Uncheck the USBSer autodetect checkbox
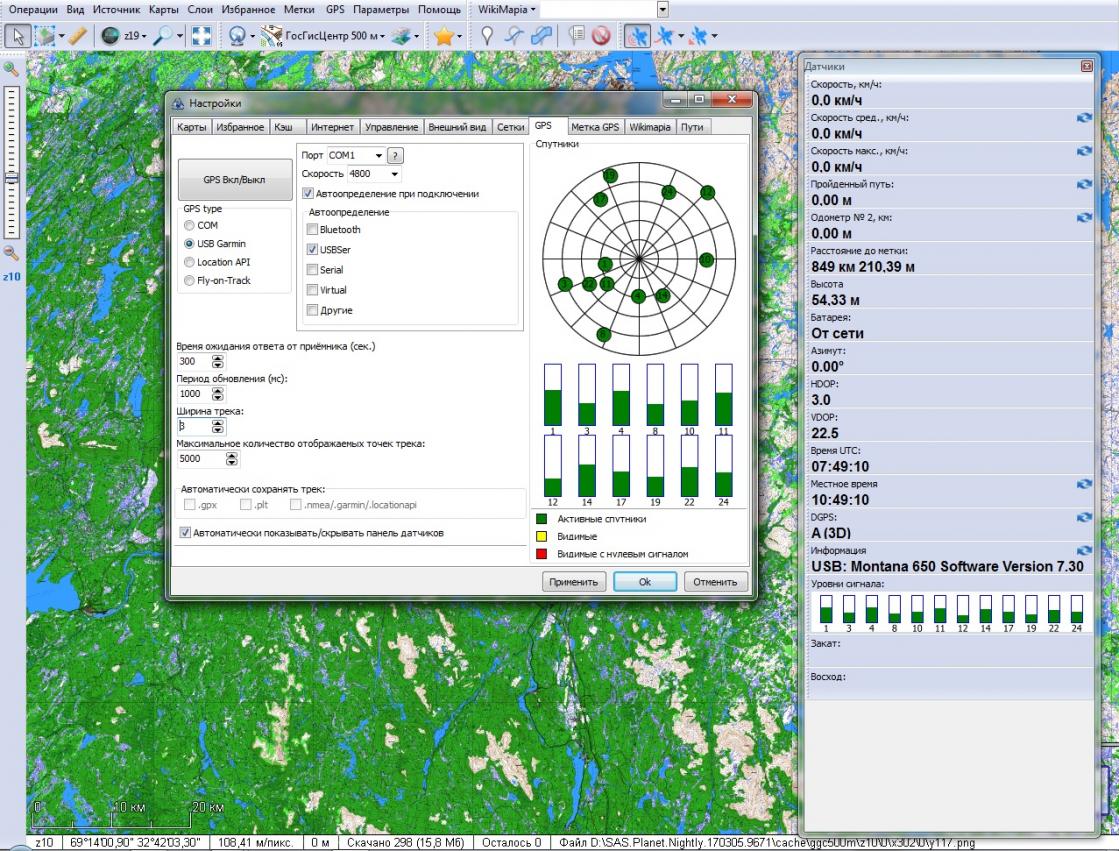This screenshot has height=851, width=1119. coord(312,250)
